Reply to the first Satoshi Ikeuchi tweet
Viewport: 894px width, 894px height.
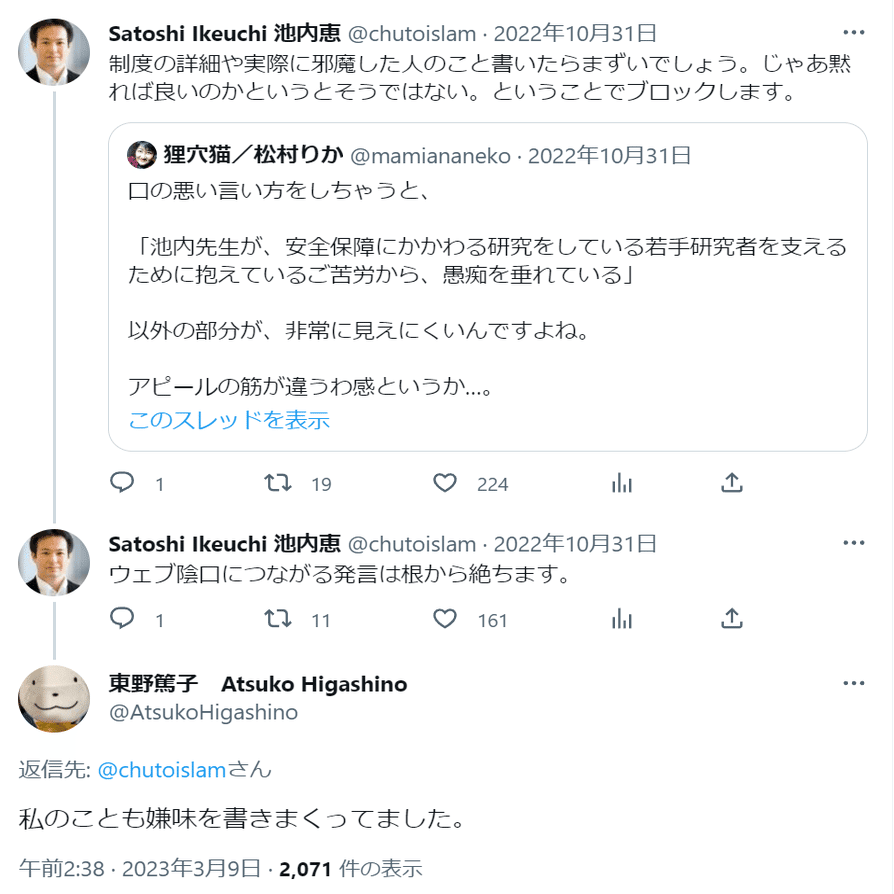[x=121, y=483]
